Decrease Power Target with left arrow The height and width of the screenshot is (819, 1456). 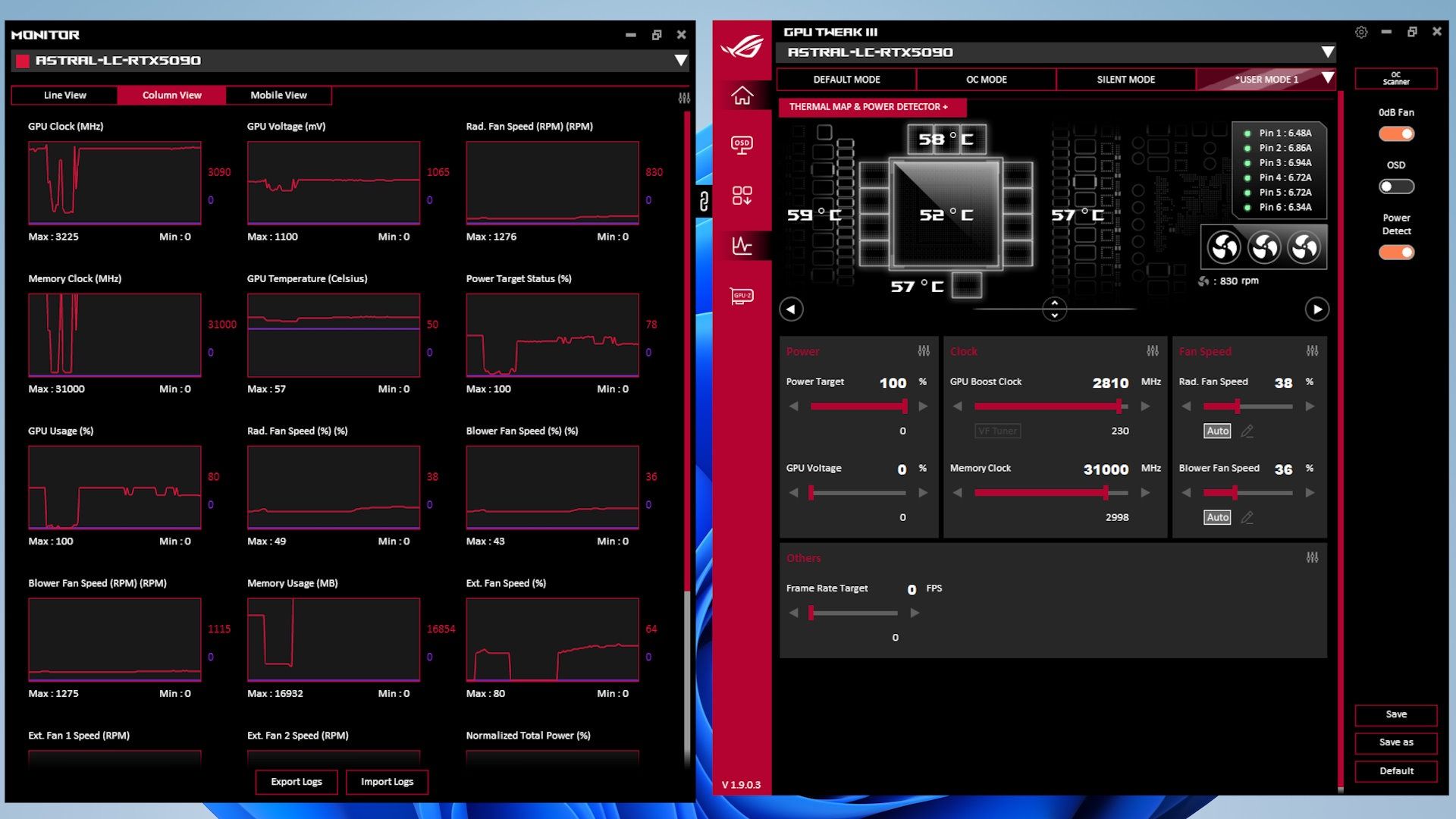coord(794,406)
